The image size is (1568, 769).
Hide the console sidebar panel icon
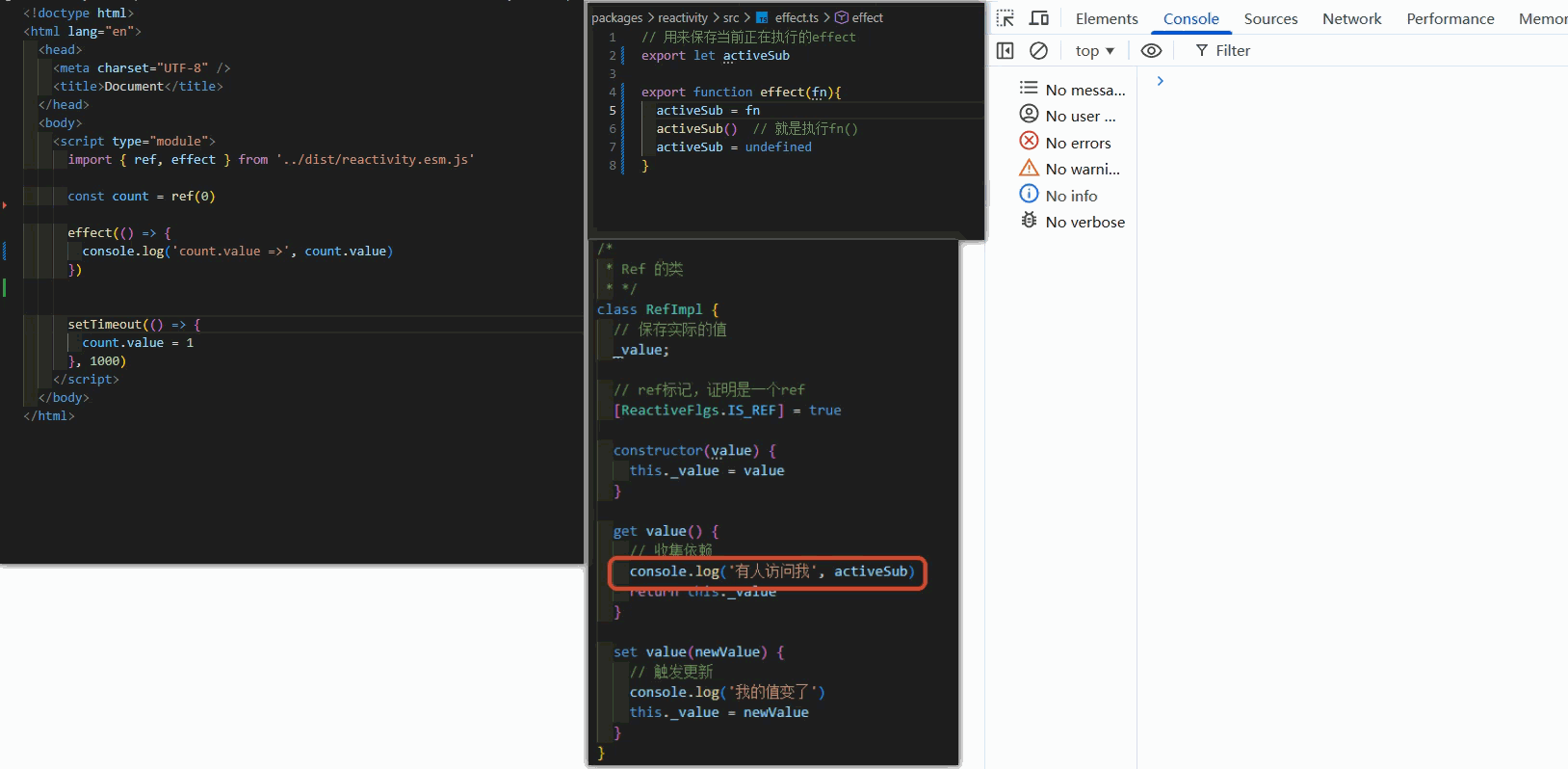(1006, 50)
